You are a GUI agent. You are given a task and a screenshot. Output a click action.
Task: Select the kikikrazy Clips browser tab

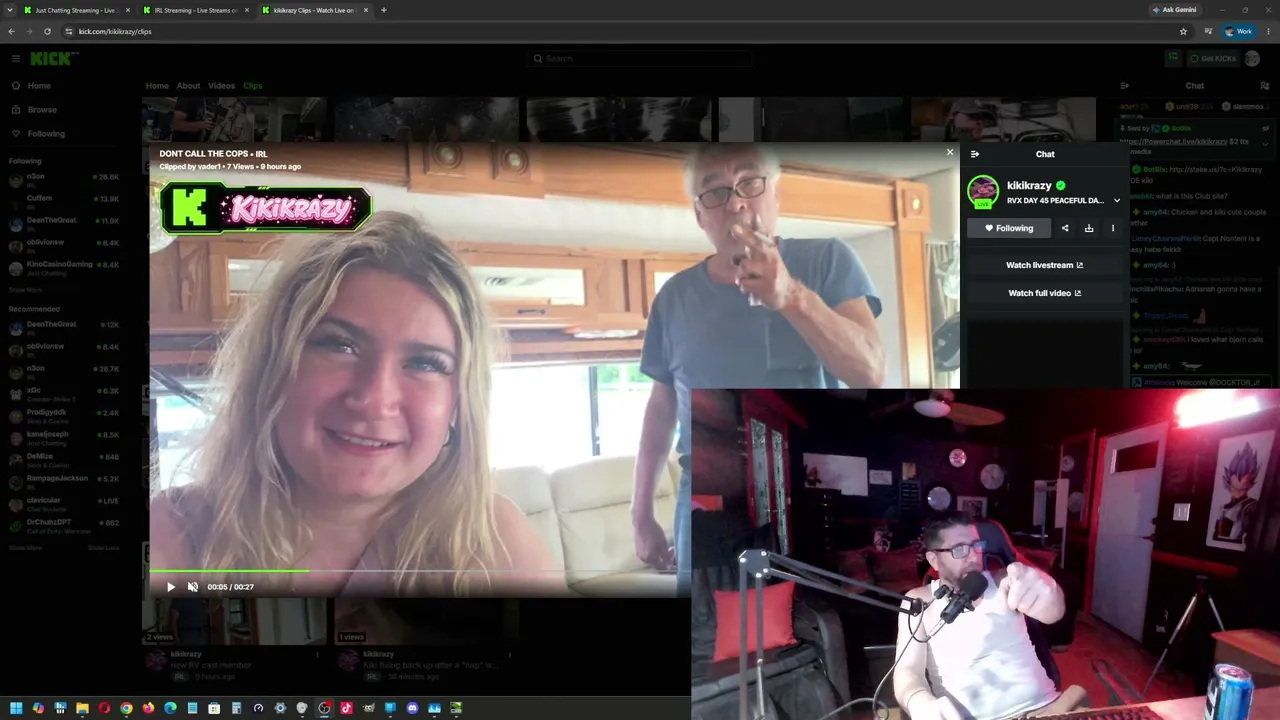[x=315, y=10]
